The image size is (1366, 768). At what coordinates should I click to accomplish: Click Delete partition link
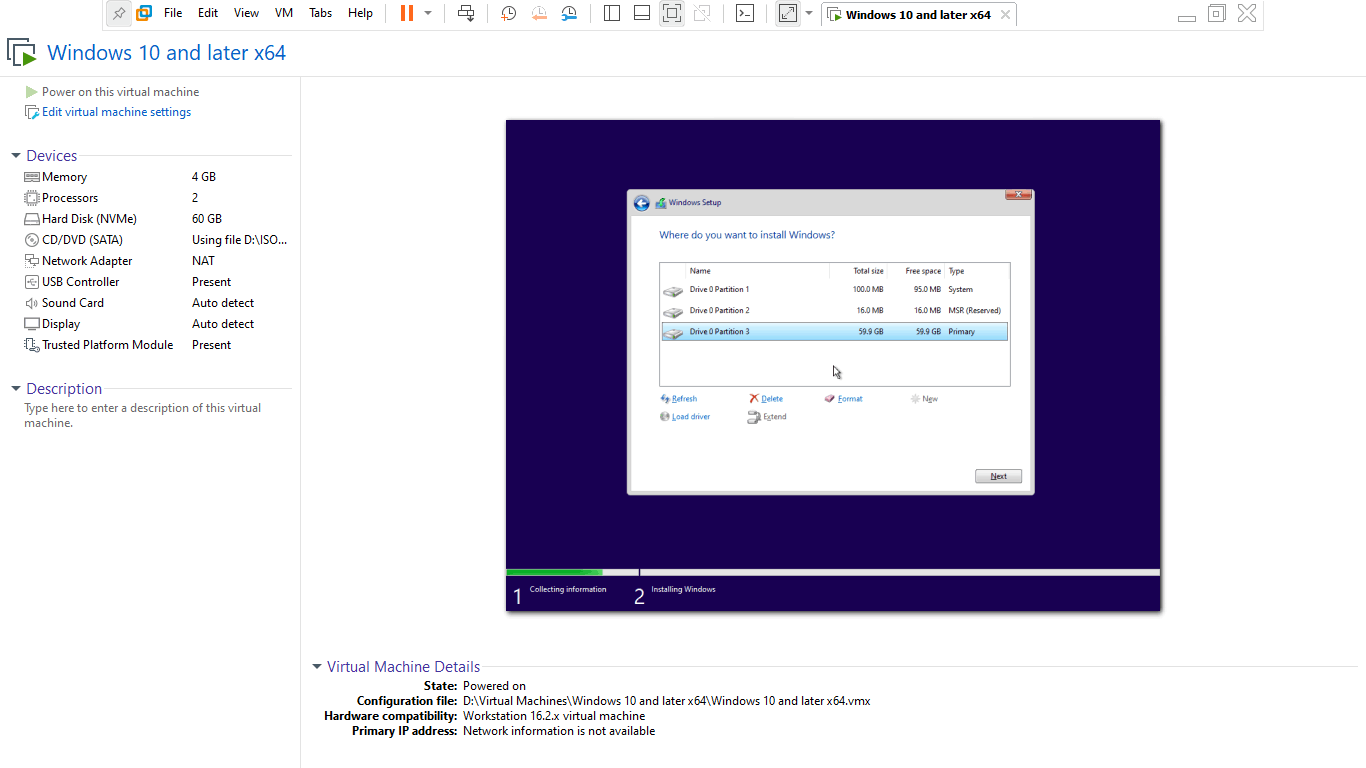click(766, 399)
